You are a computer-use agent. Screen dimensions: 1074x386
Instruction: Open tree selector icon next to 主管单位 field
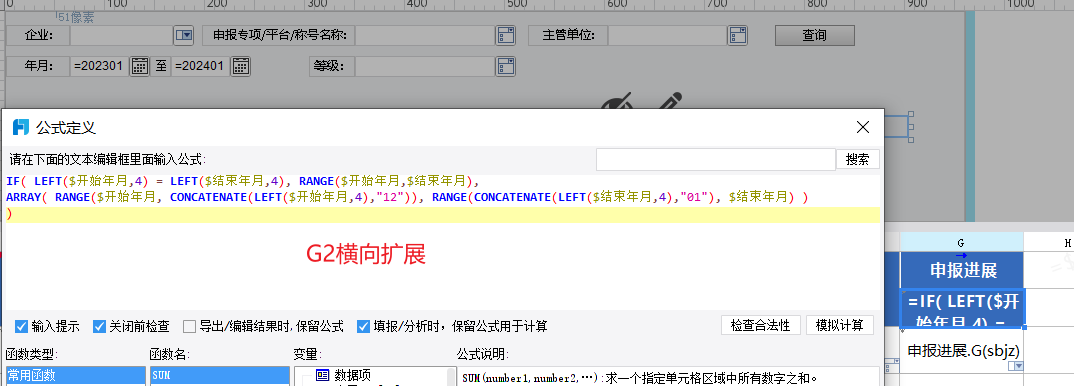tap(738, 35)
